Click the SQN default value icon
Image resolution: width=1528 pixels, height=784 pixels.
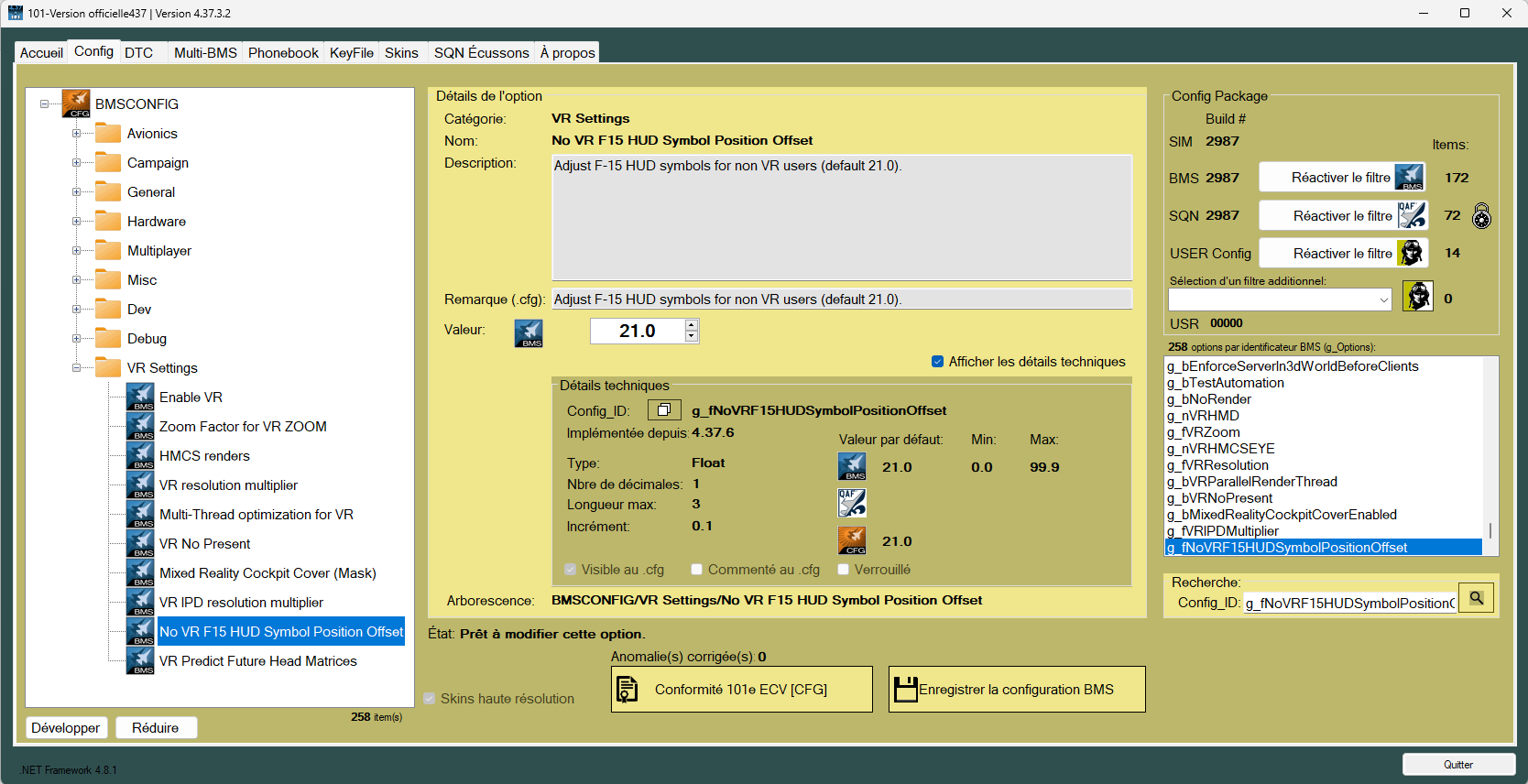click(852, 503)
